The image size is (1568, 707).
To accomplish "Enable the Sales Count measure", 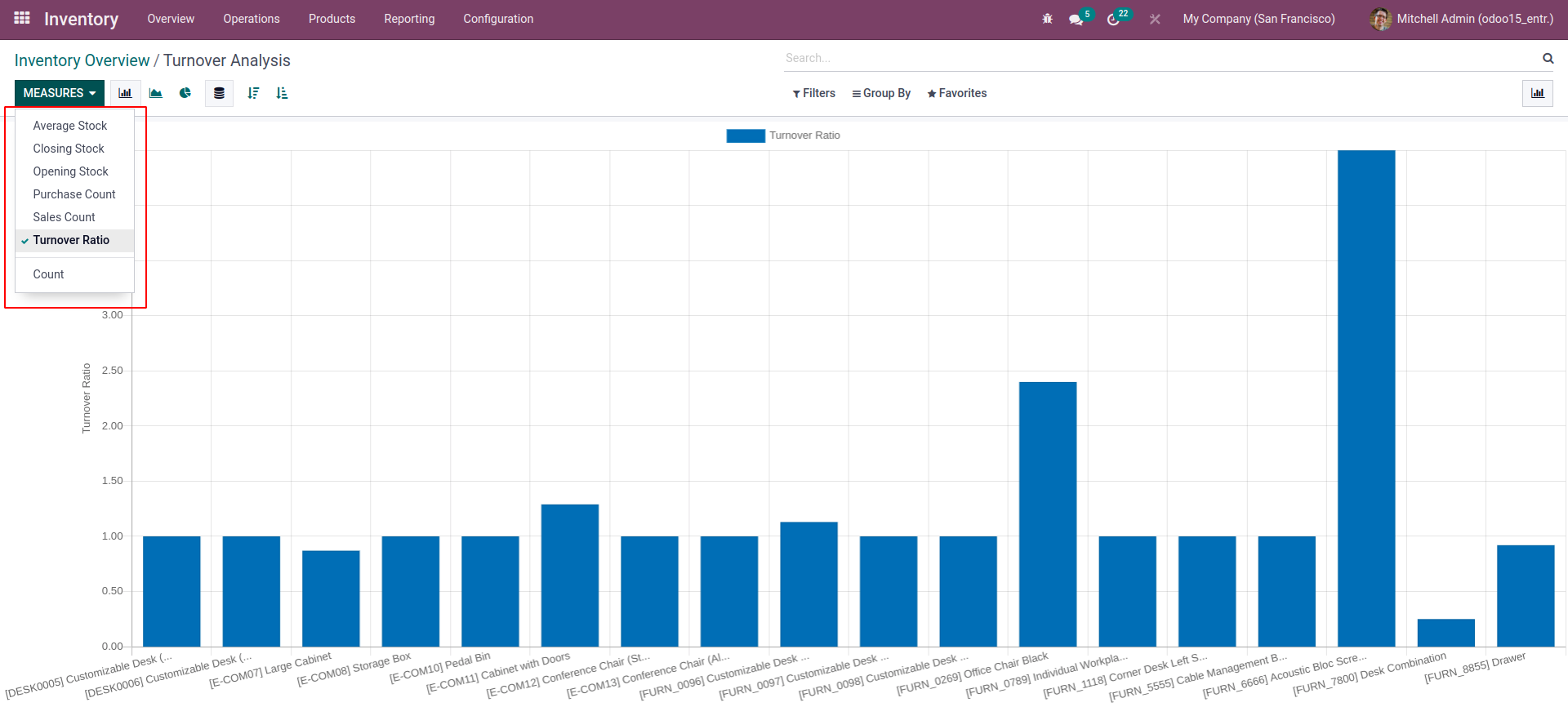I will (65, 217).
